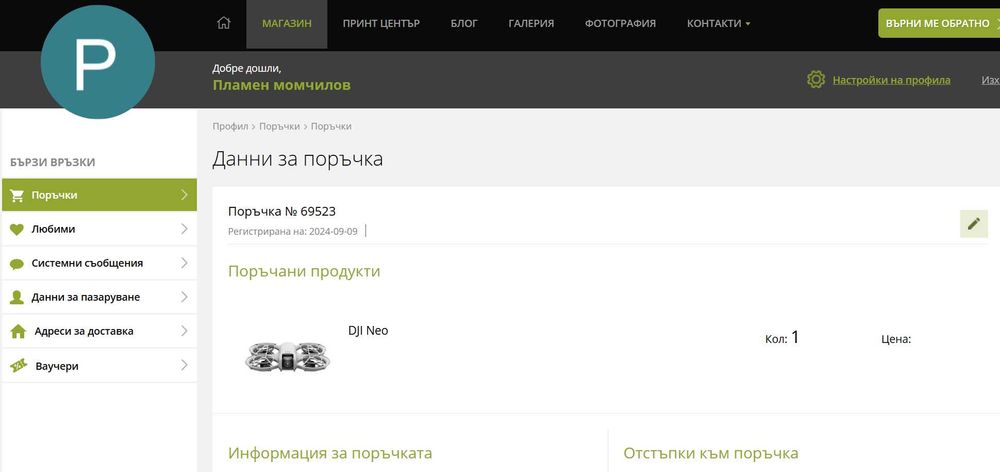Click the order number Поръчка № 69523

[x=282, y=211]
